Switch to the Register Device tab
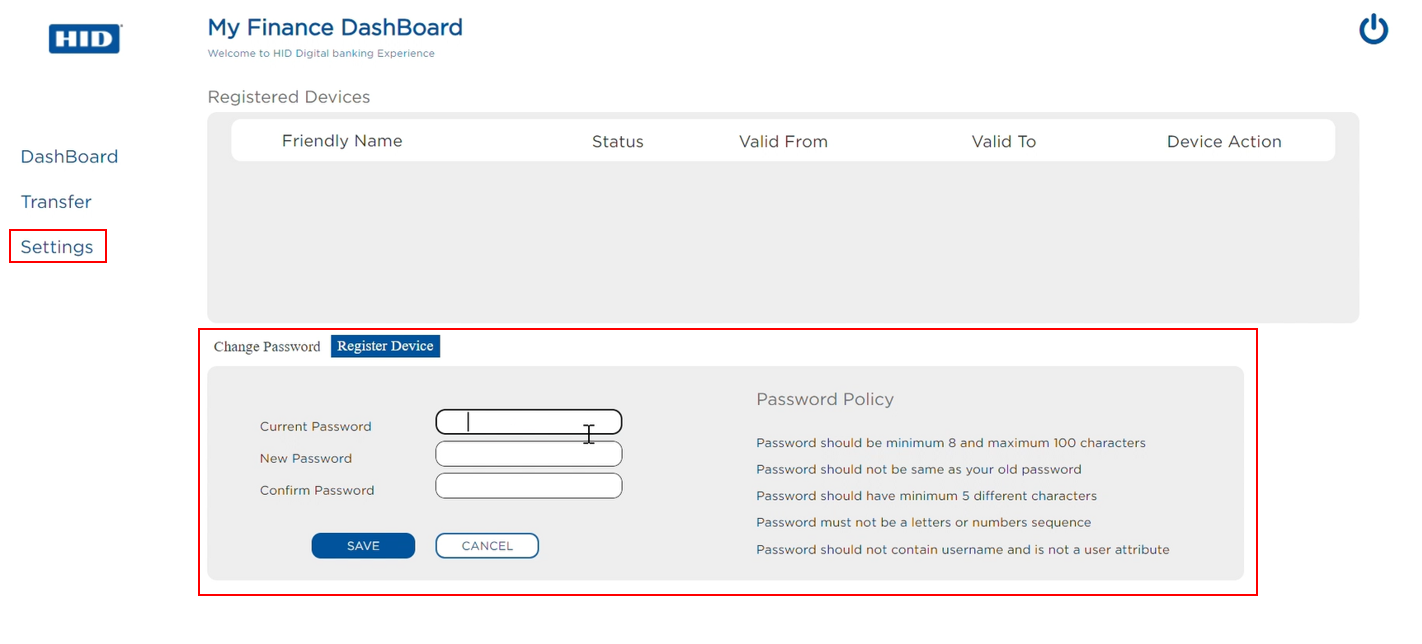This screenshot has height=644, width=1422. 385,346
